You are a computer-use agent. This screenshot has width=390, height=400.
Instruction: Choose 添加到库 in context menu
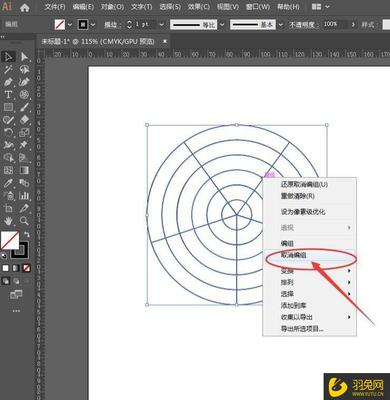[310, 305]
